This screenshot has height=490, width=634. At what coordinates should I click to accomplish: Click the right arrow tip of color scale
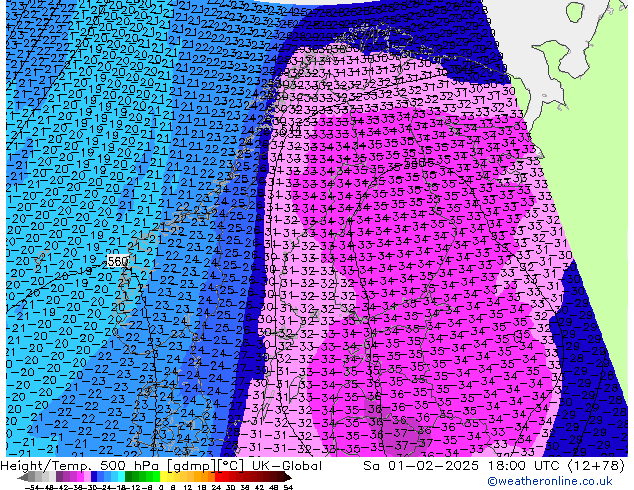290,477
